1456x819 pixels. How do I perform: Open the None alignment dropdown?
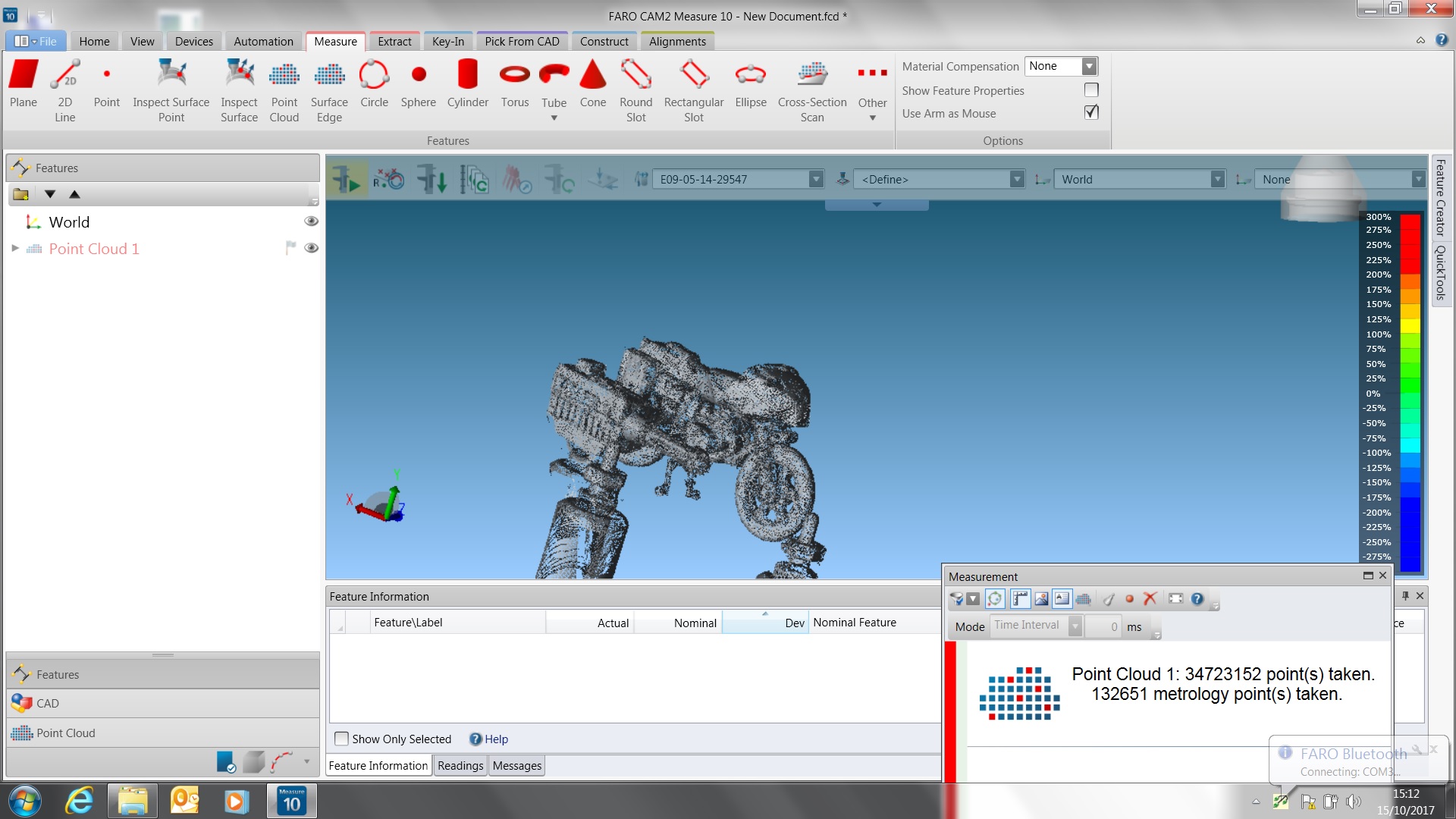point(1417,180)
